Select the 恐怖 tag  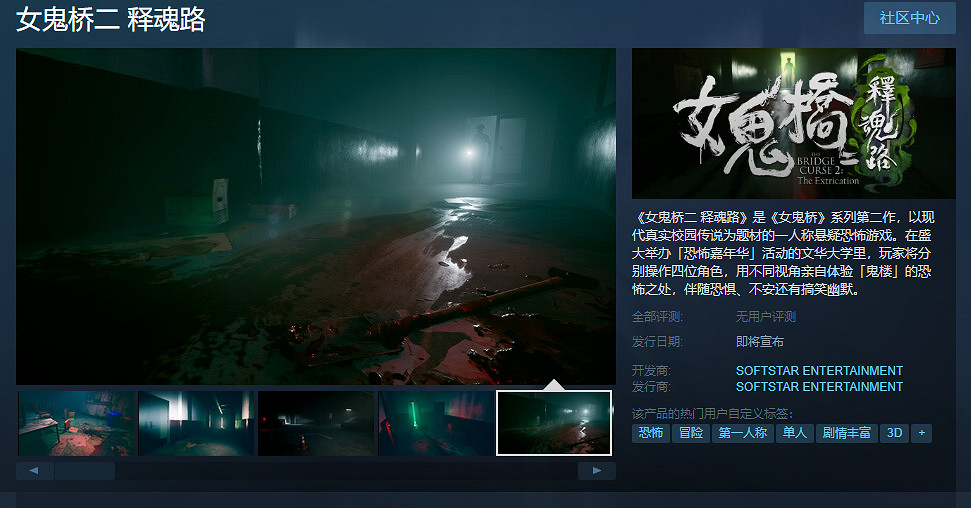pos(651,433)
